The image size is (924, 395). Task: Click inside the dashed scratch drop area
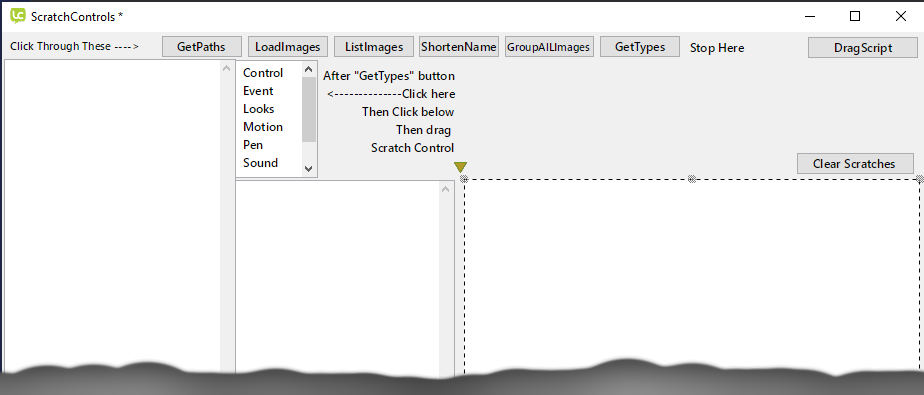click(x=692, y=277)
